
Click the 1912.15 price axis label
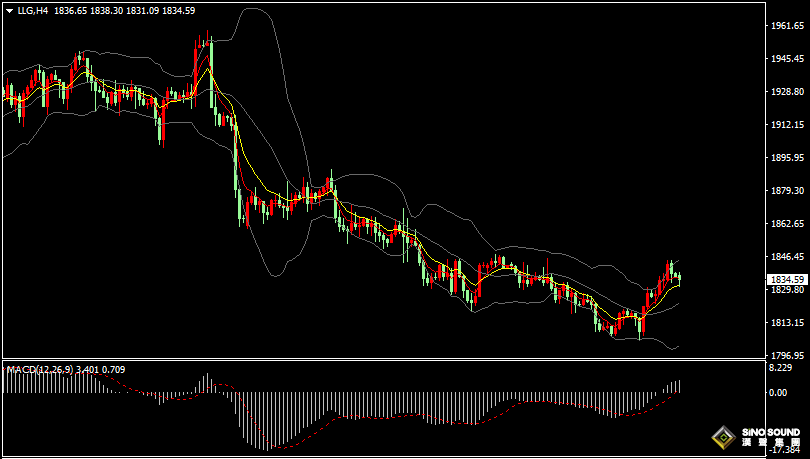tap(787, 125)
